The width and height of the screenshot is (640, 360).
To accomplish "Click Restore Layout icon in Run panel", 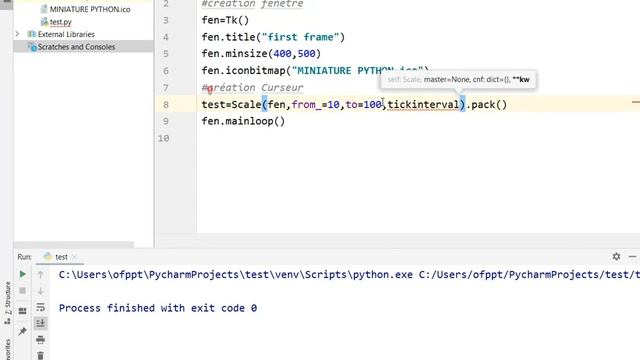I will (x=23, y=311).
